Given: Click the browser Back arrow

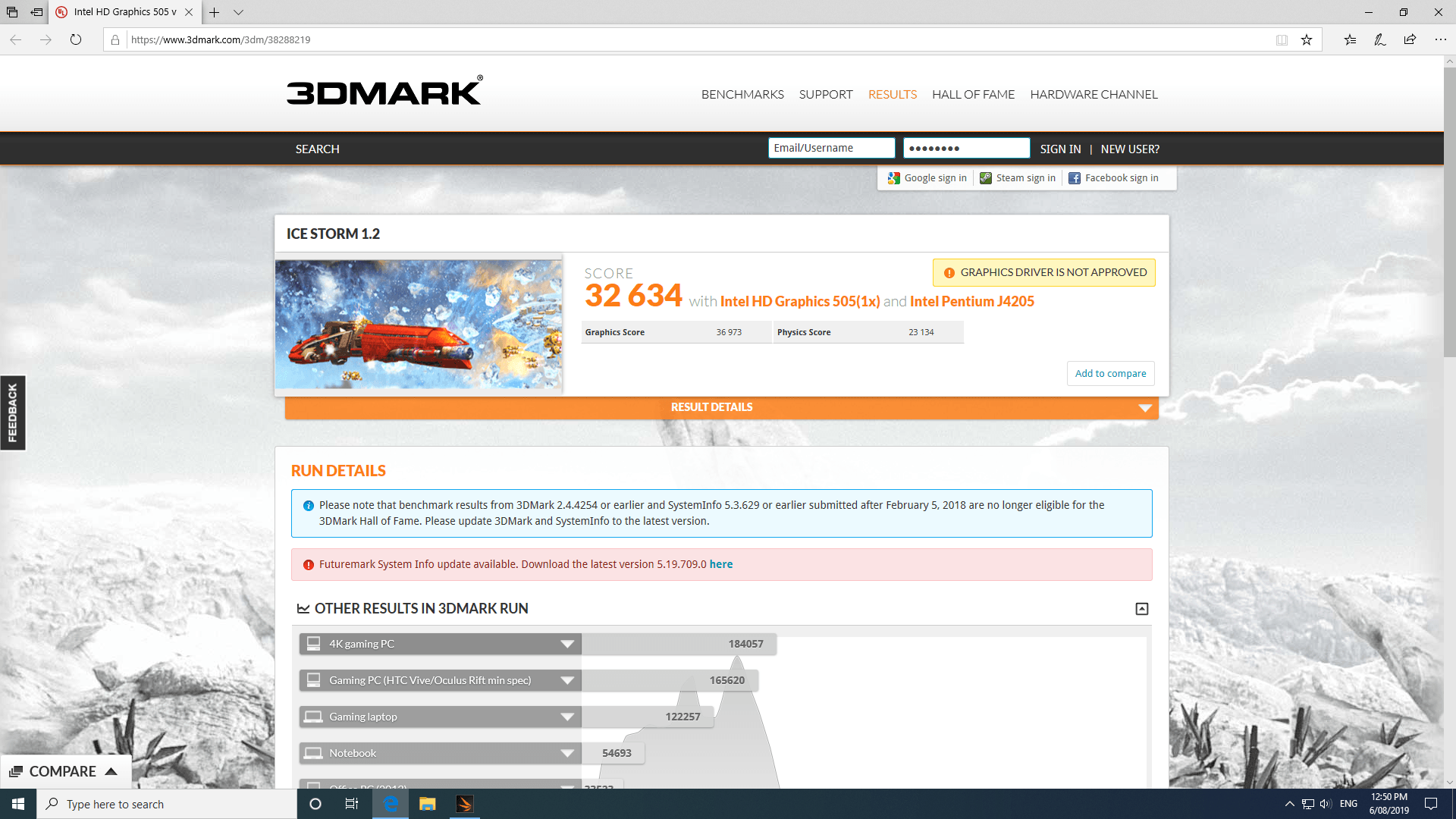Looking at the screenshot, I should (16, 39).
